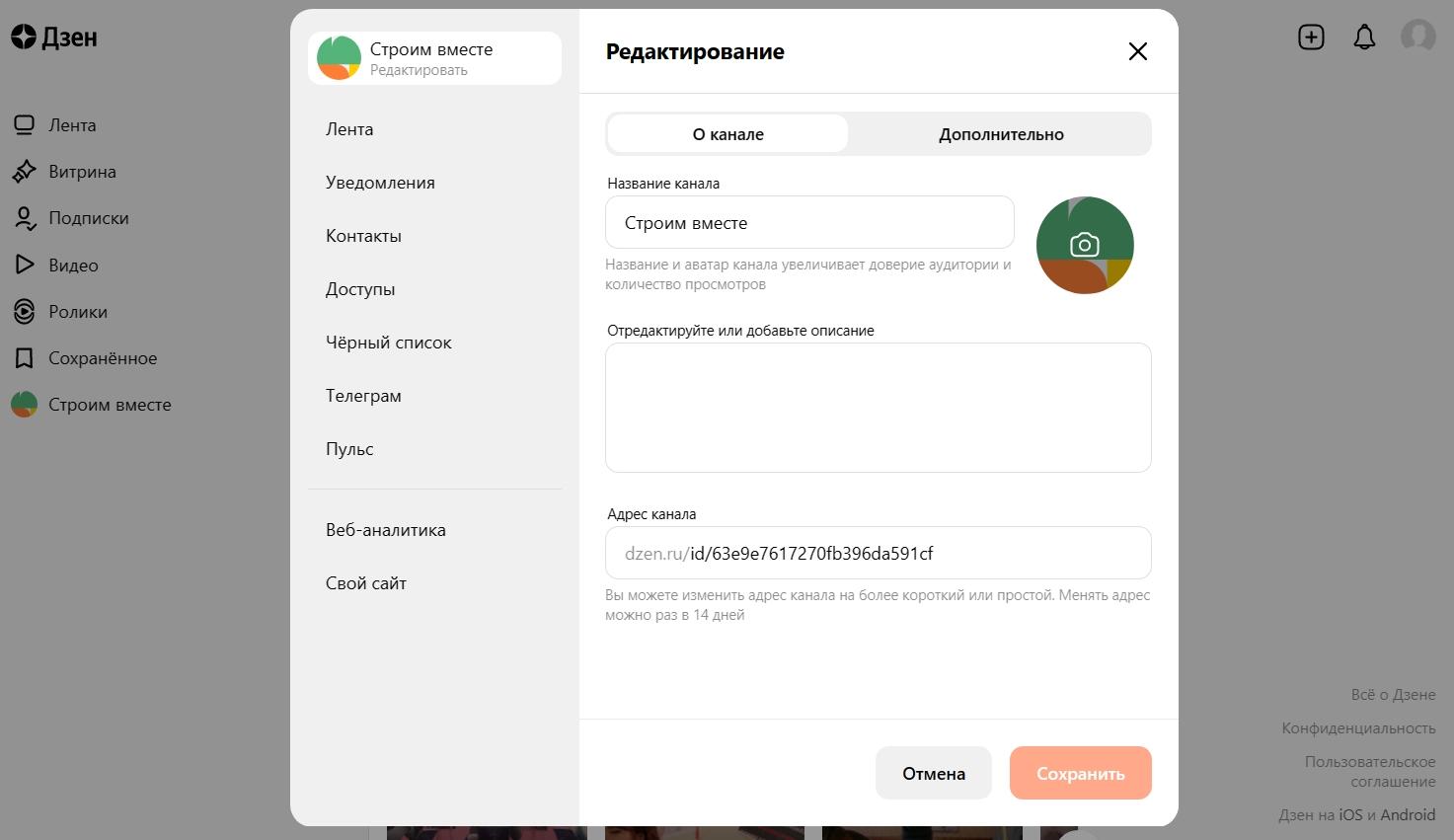
Task: Click the Название канала label
Action: click(663, 184)
